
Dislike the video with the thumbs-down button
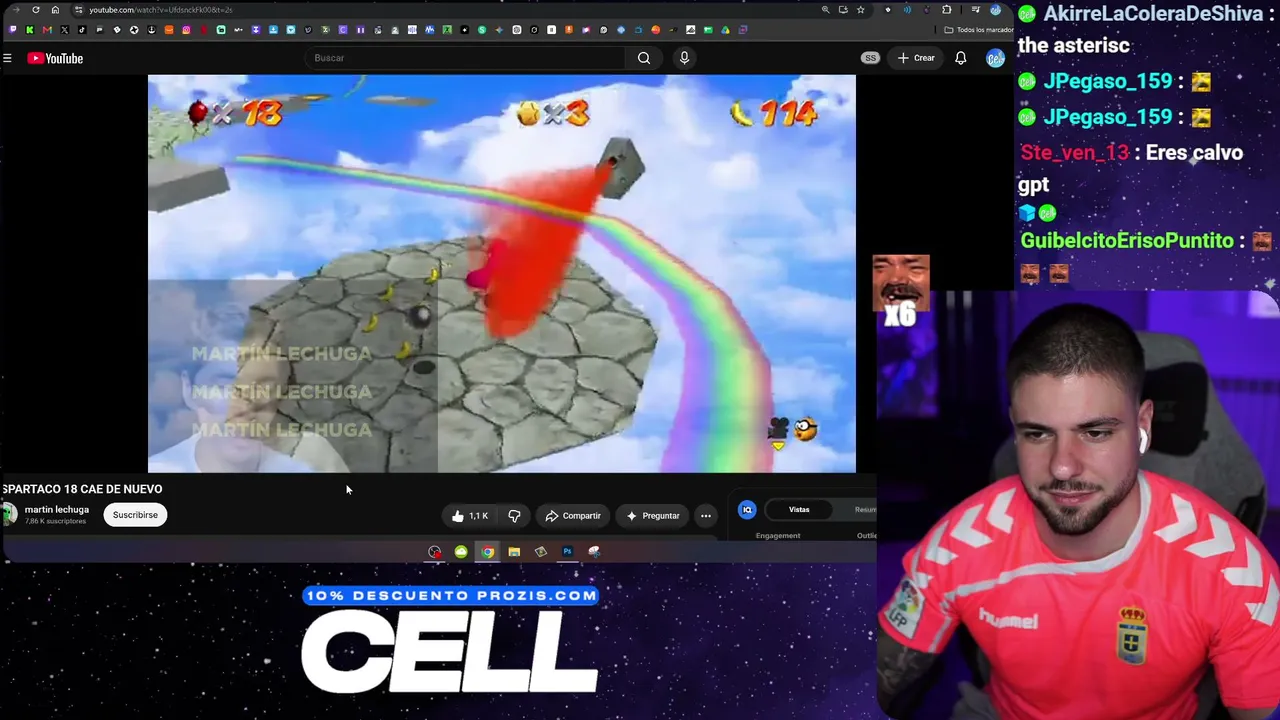coord(514,516)
